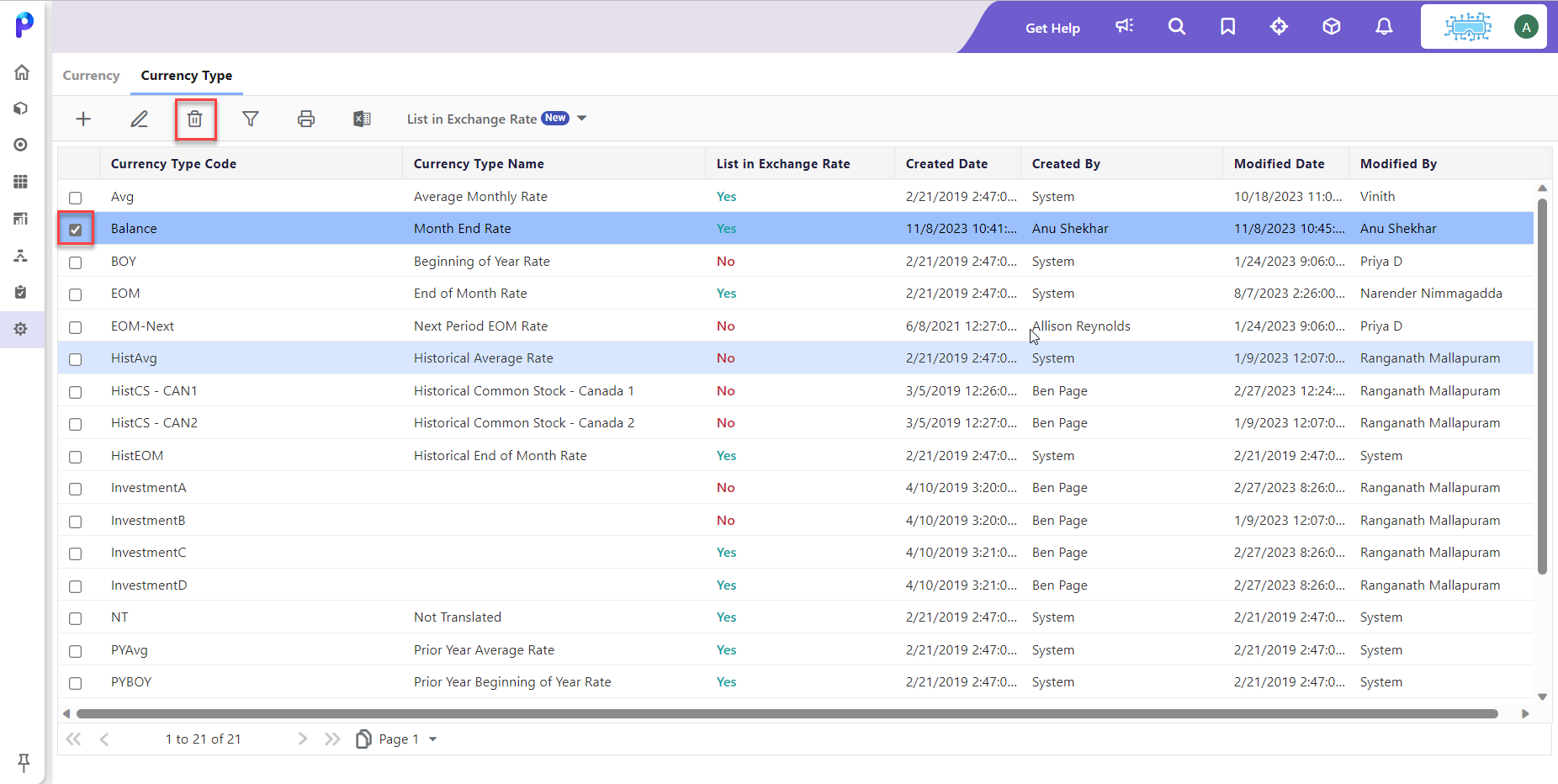Click the scroll right arrow of grid

click(x=1525, y=713)
